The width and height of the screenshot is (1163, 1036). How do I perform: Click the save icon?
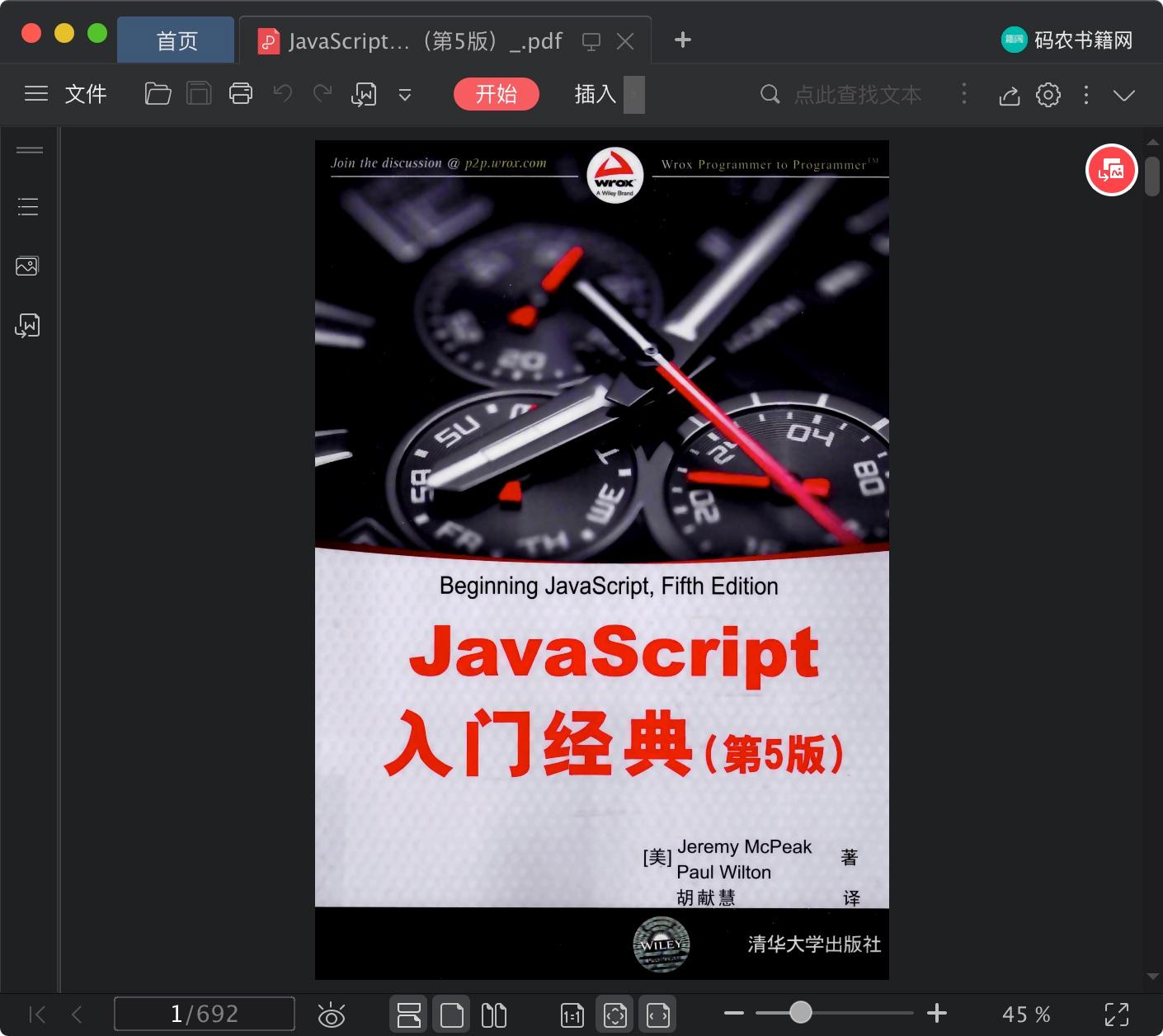(x=199, y=94)
